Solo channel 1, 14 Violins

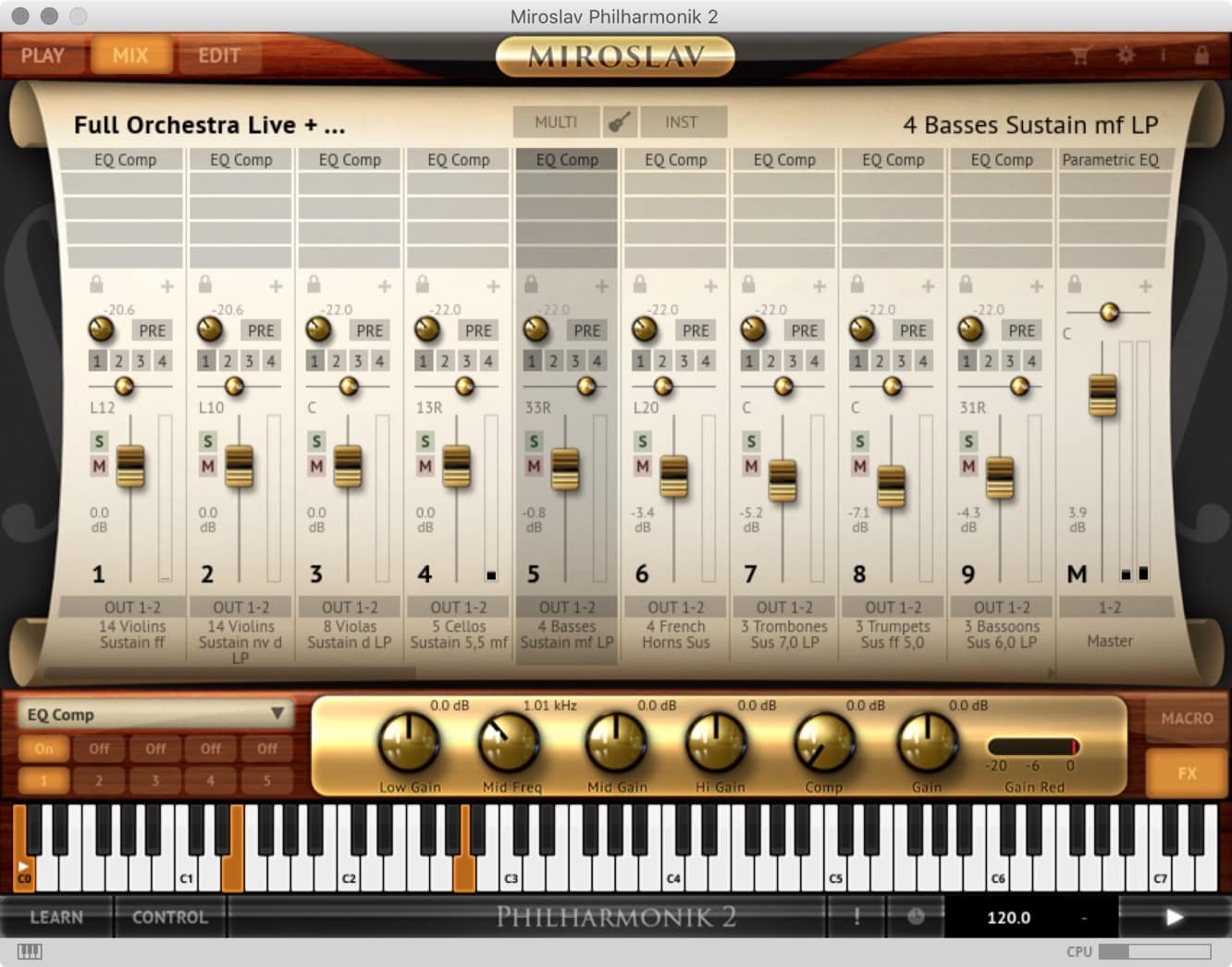99,441
